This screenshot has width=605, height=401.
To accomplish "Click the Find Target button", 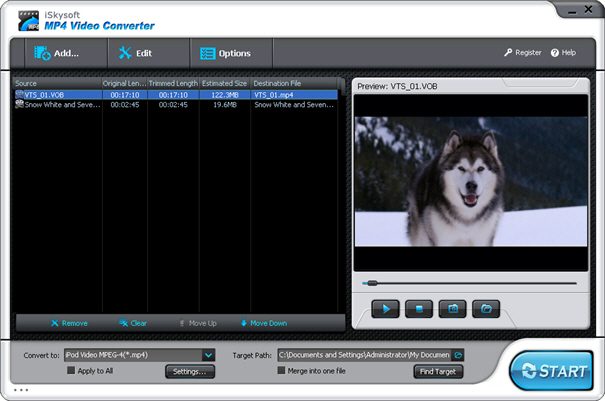I will coord(438,371).
